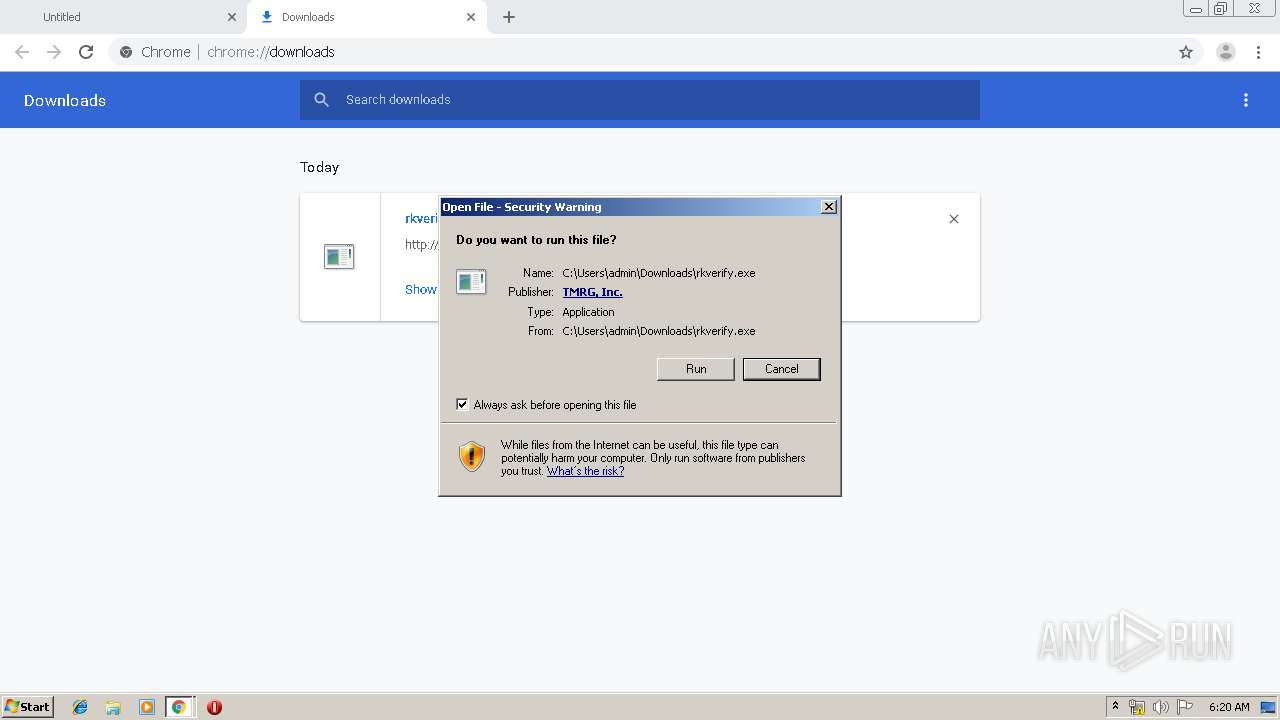The image size is (1280, 720).
Task: Click the Show desktop button
Action: 1269,707
